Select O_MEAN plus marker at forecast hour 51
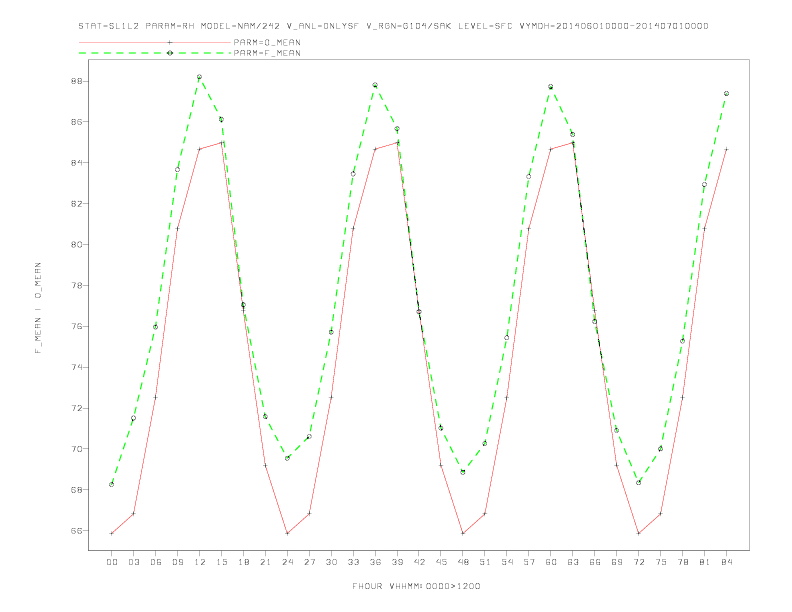This screenshot has width=792, height=612. coord(485,514)
